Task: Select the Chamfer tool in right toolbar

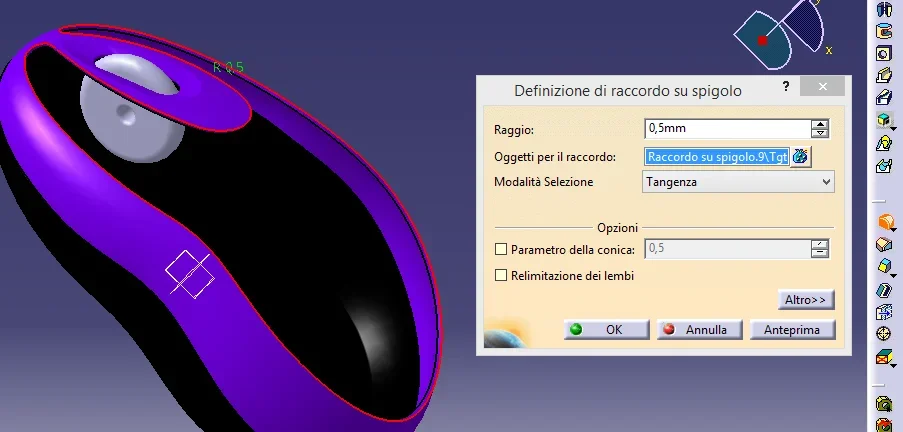Action: click(x=884, y=244)
